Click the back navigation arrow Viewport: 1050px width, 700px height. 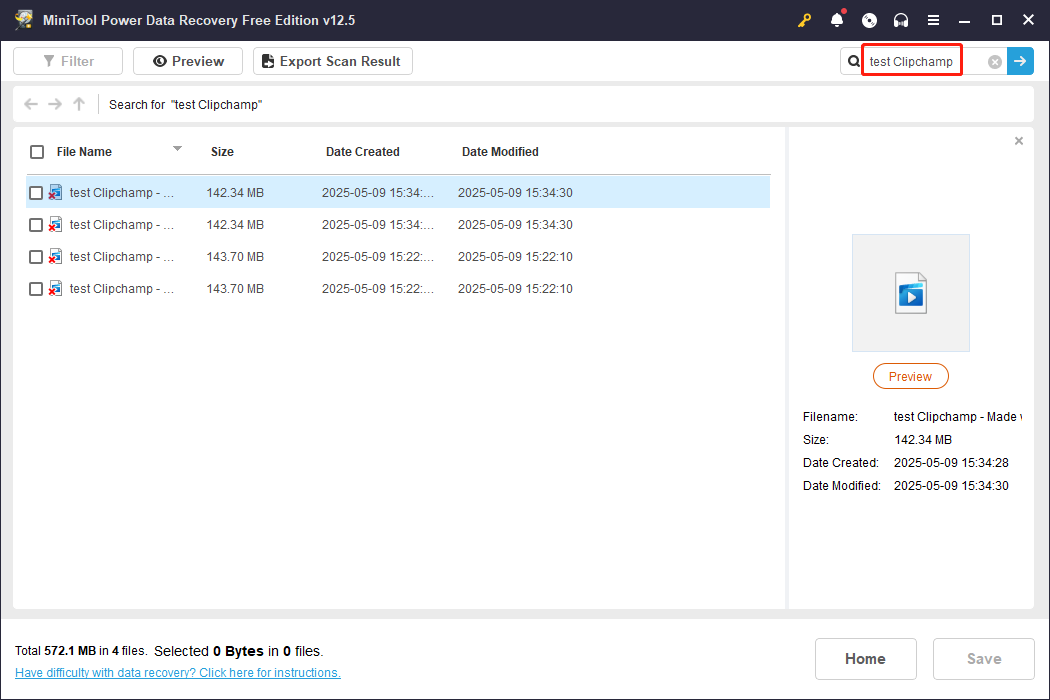(x=30, y=104)
